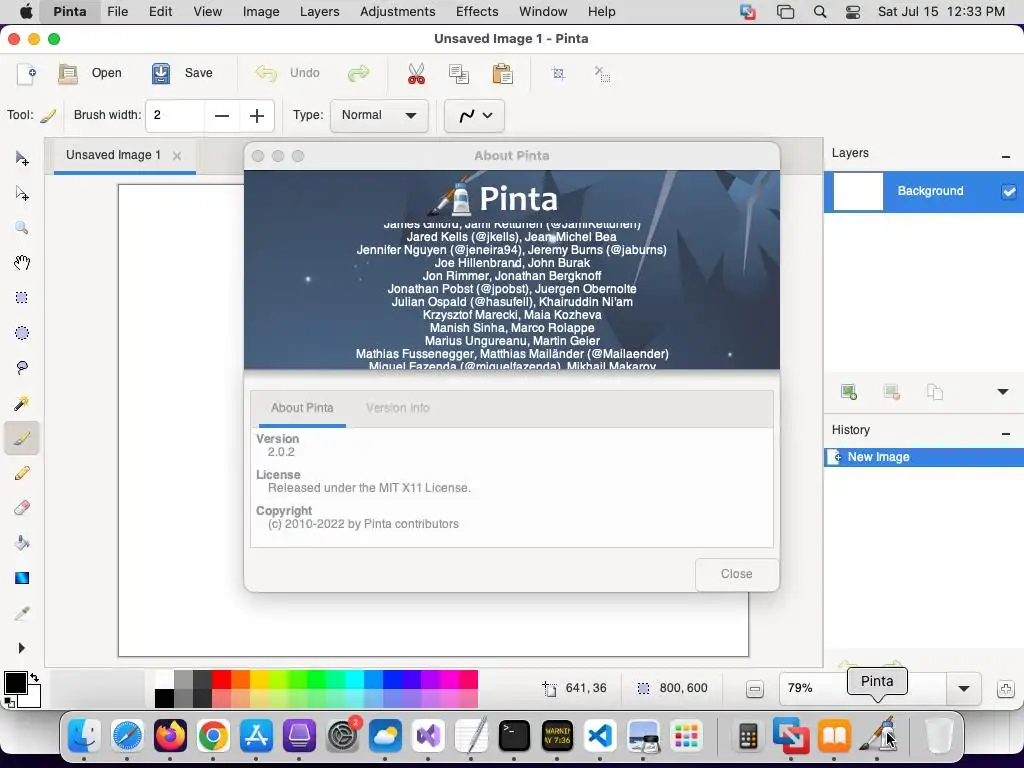Viewport: 1024px width, 768px height.
Task: Collapse the History panel
Action: click(x=1006, y=433)
